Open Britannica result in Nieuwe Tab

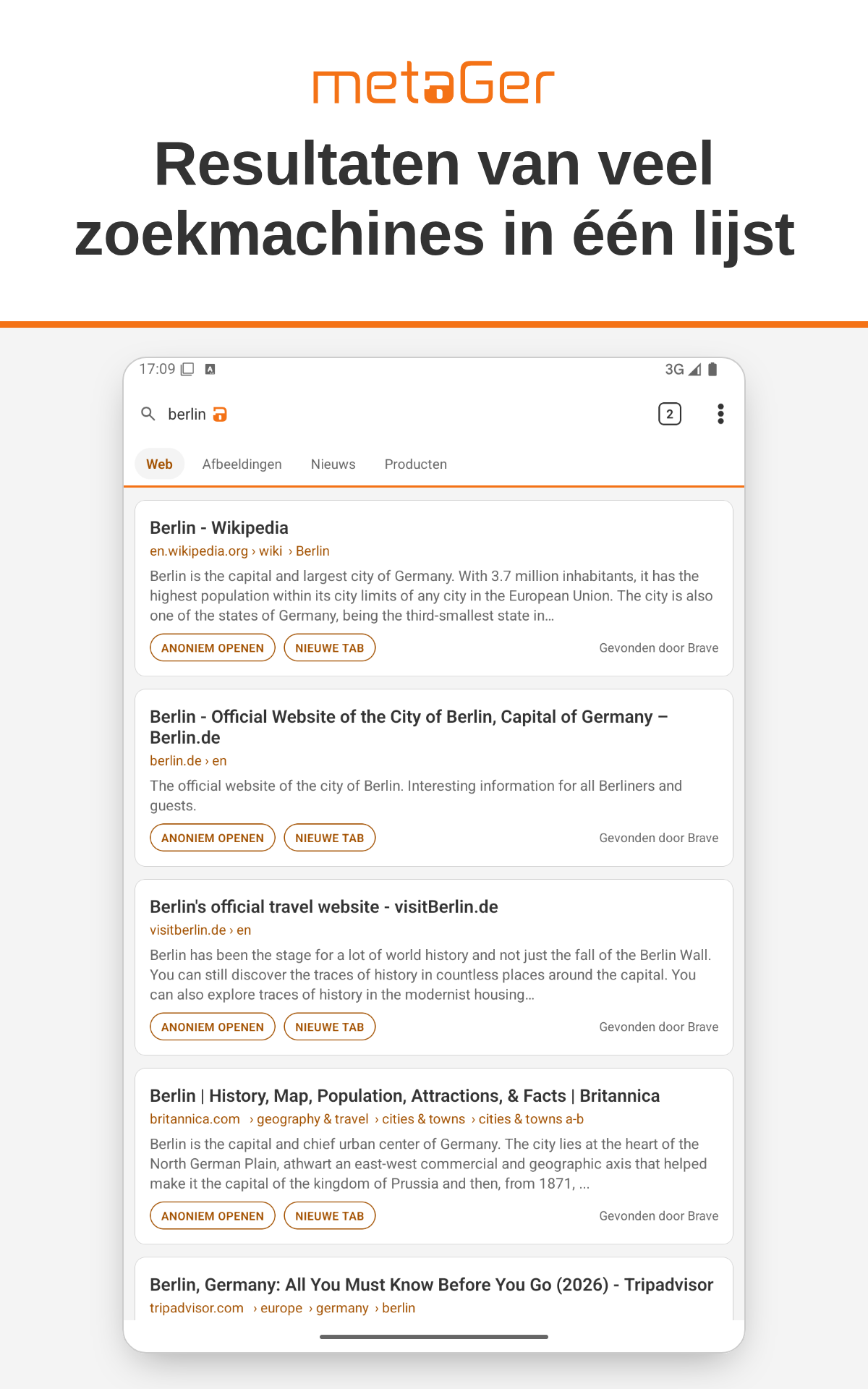point(330,1216)
